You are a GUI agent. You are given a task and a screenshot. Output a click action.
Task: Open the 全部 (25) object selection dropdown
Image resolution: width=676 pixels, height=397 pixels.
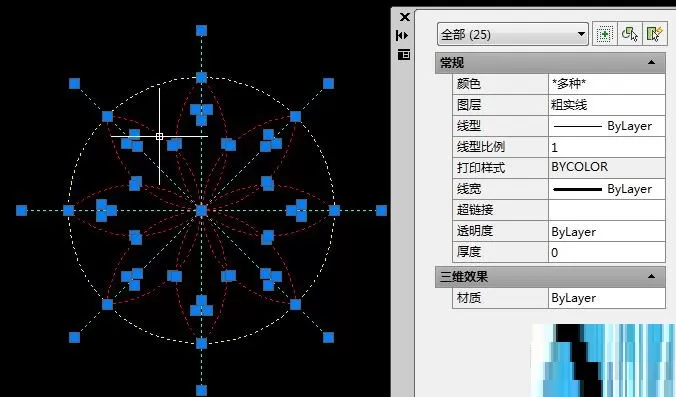tap(513, 34)
